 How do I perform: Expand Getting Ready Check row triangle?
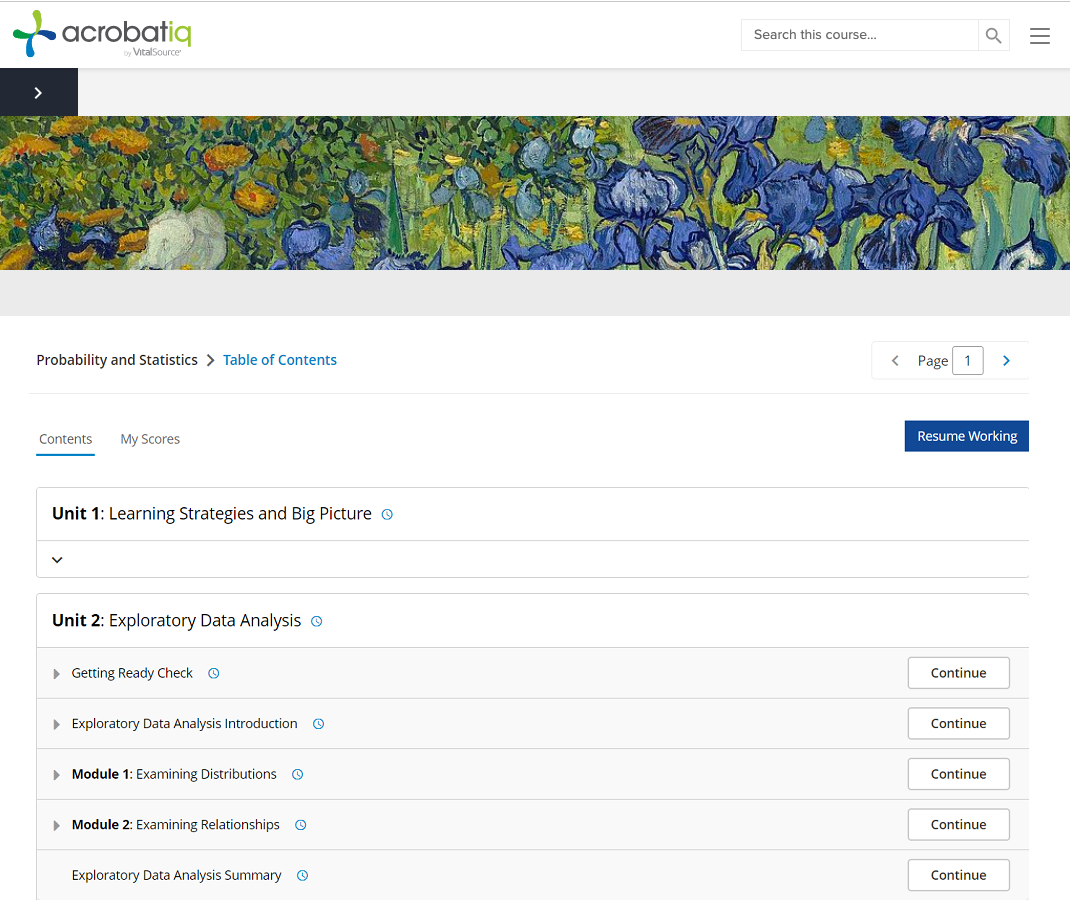[57, 673]
